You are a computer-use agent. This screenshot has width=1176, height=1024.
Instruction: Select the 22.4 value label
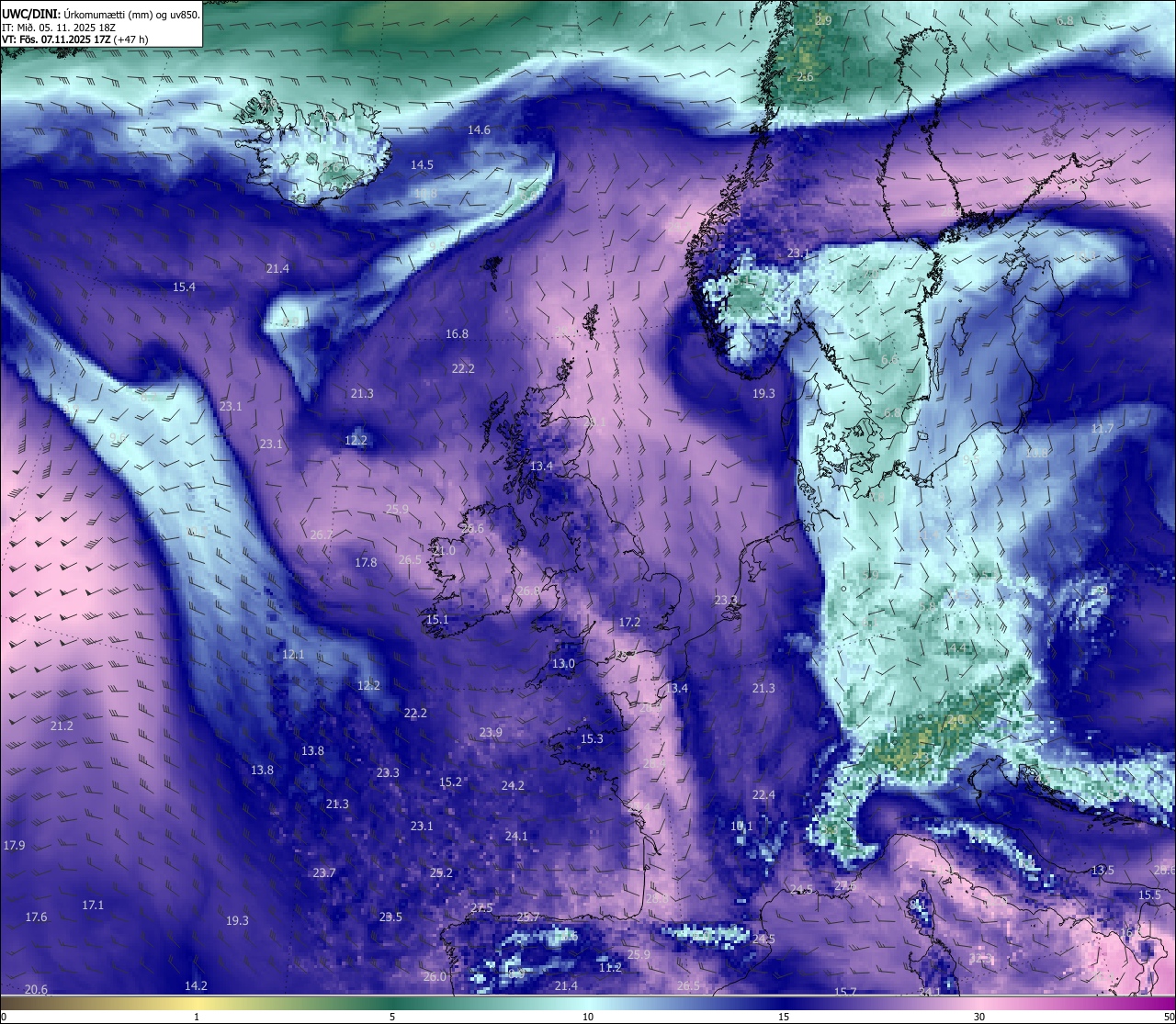pos(763,795)
